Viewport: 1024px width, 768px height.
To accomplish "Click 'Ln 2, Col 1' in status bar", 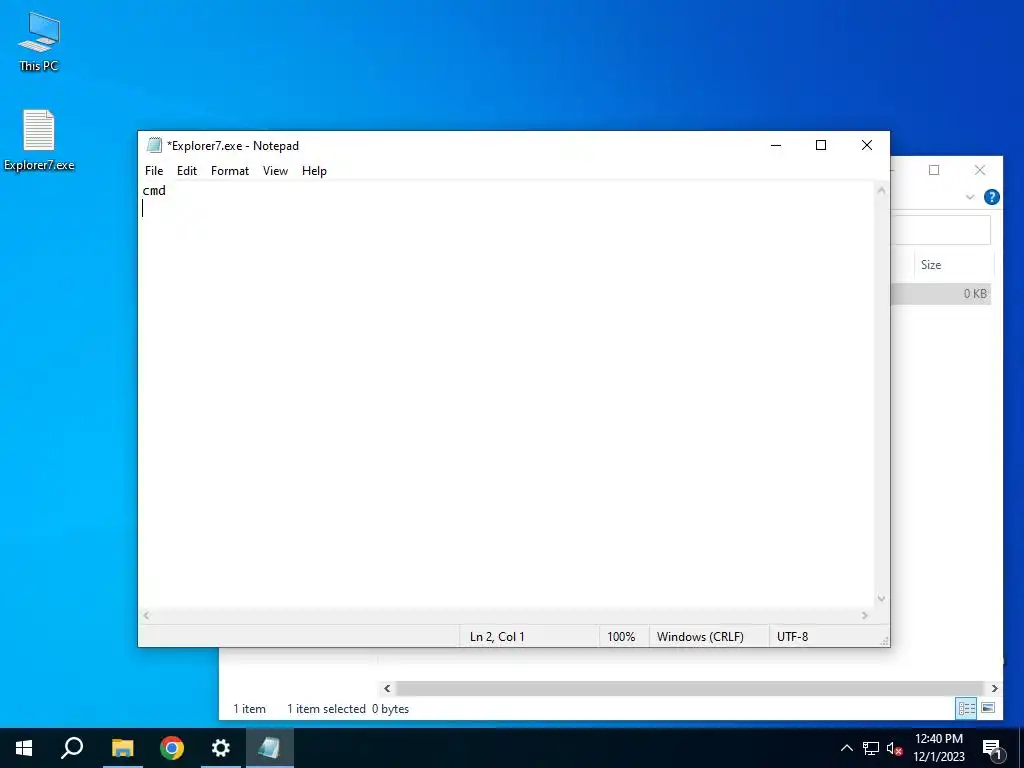I will tap(497, 636).
